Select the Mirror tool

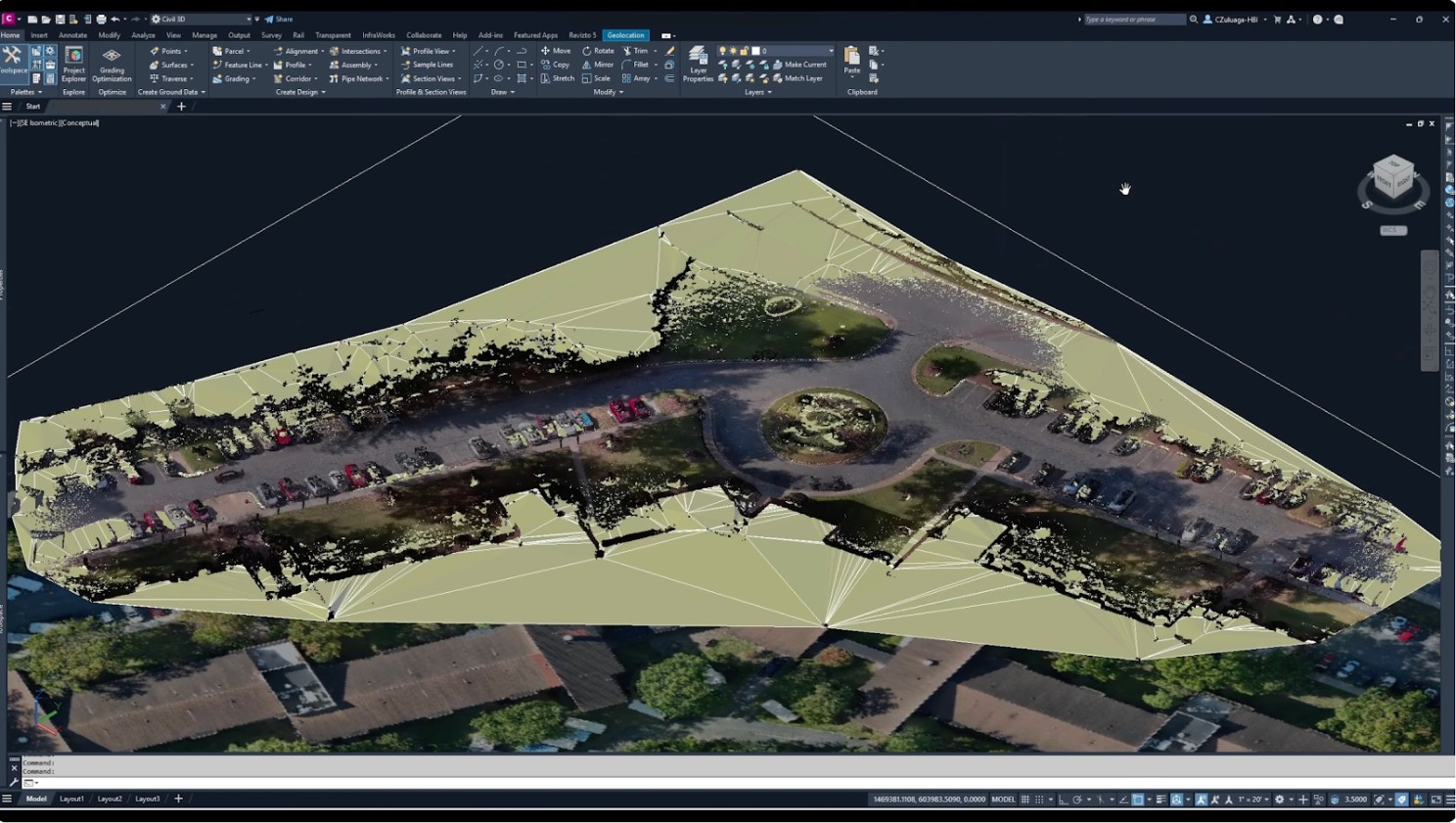coord(598,65)
